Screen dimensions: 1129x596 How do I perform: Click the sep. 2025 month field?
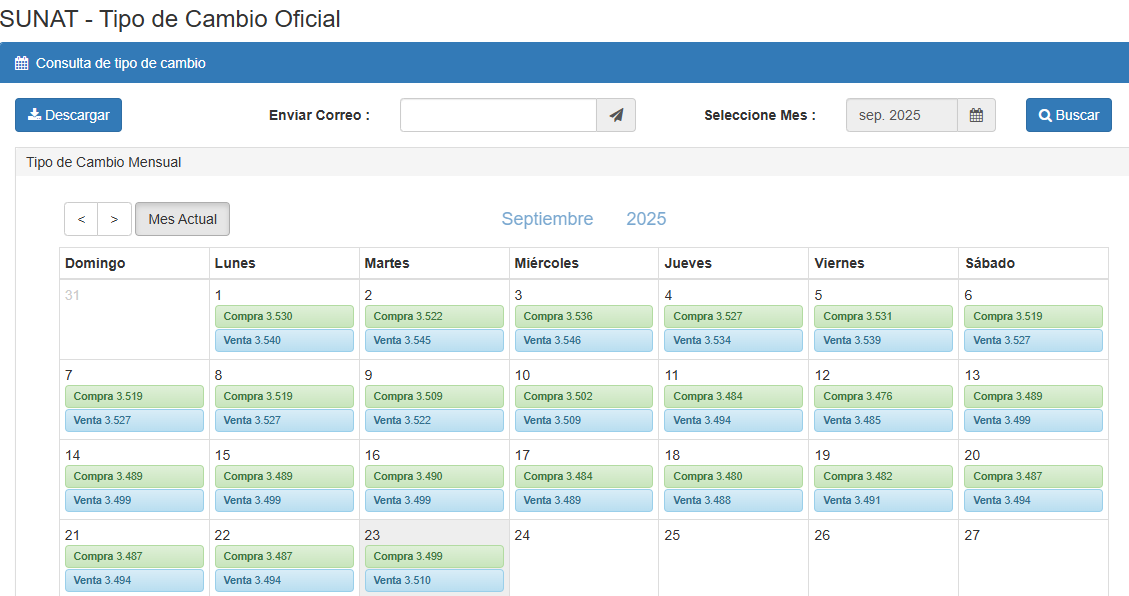coord(901,115)
